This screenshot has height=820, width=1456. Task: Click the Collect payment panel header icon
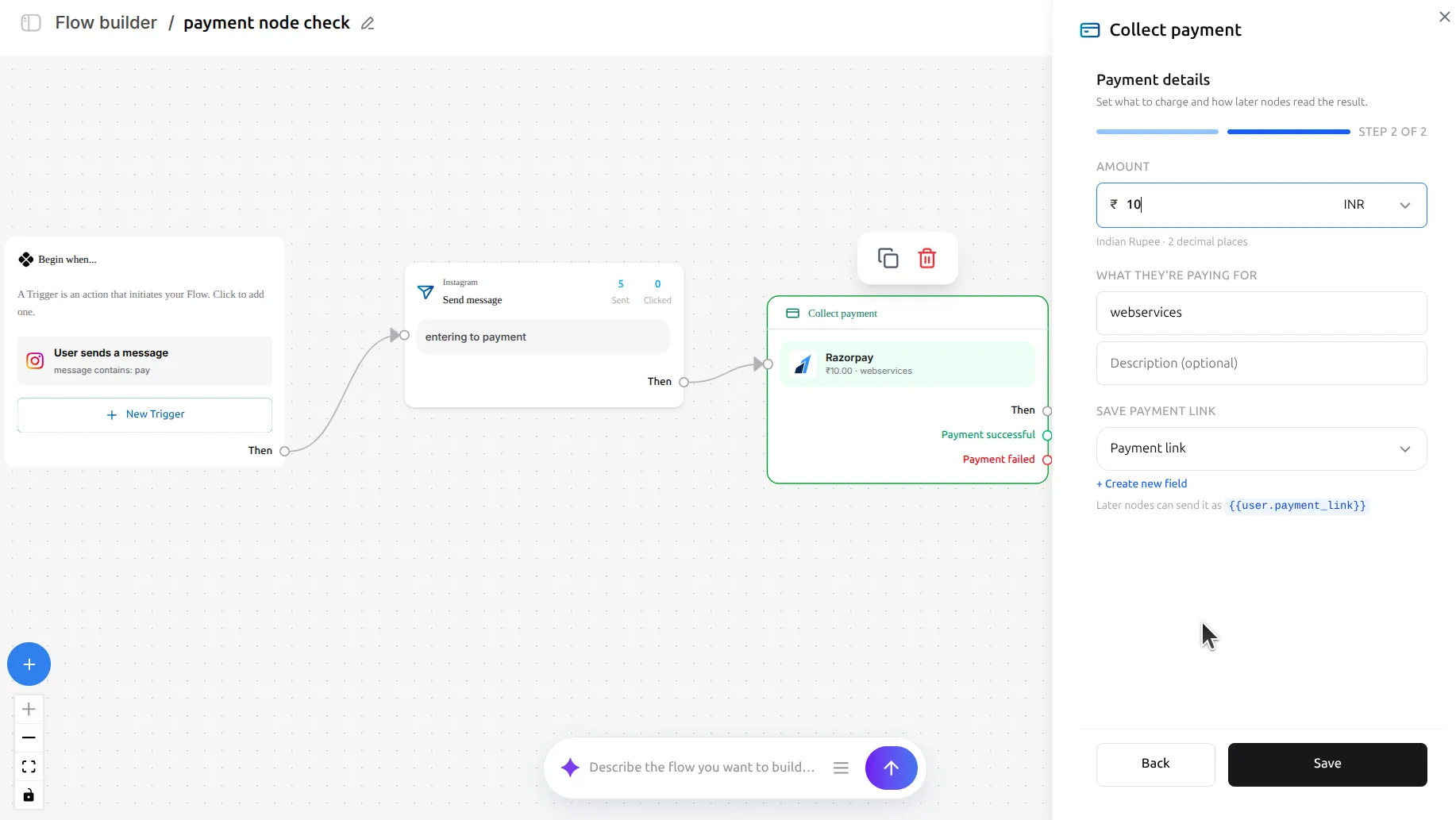1090,30
